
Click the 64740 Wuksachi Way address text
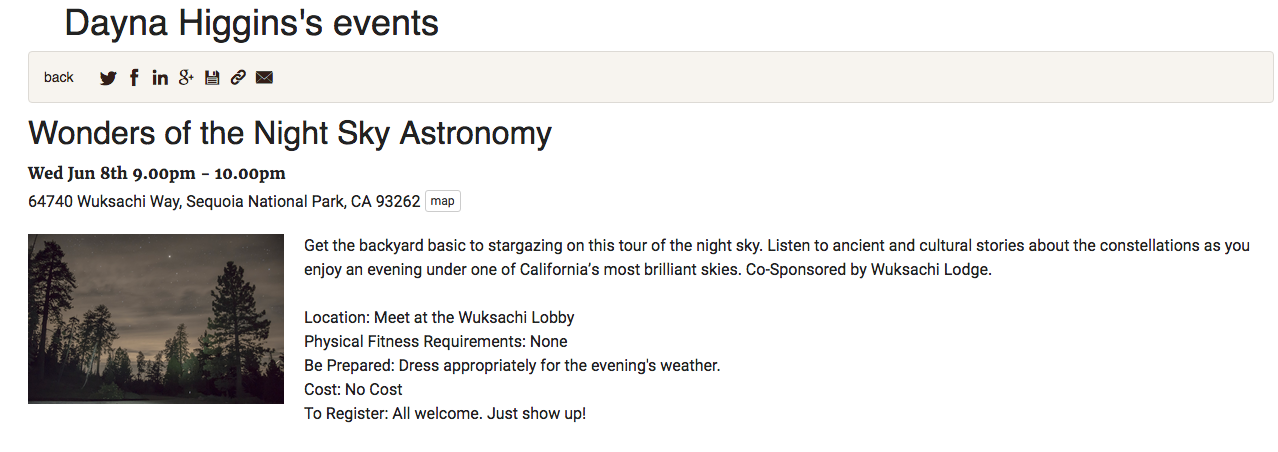[224, 201]
